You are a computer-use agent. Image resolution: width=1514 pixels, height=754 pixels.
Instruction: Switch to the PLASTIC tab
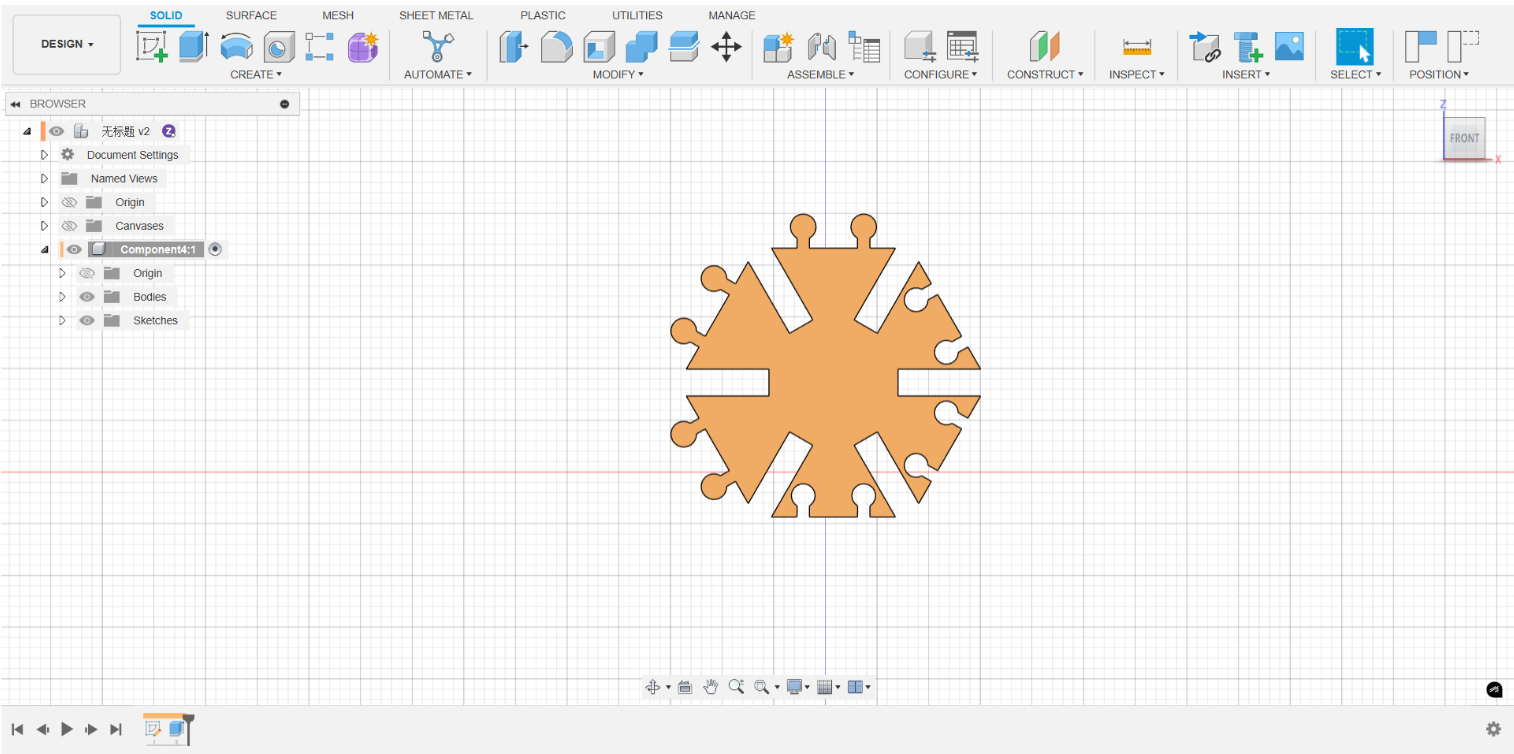click(x=543, y=15)
